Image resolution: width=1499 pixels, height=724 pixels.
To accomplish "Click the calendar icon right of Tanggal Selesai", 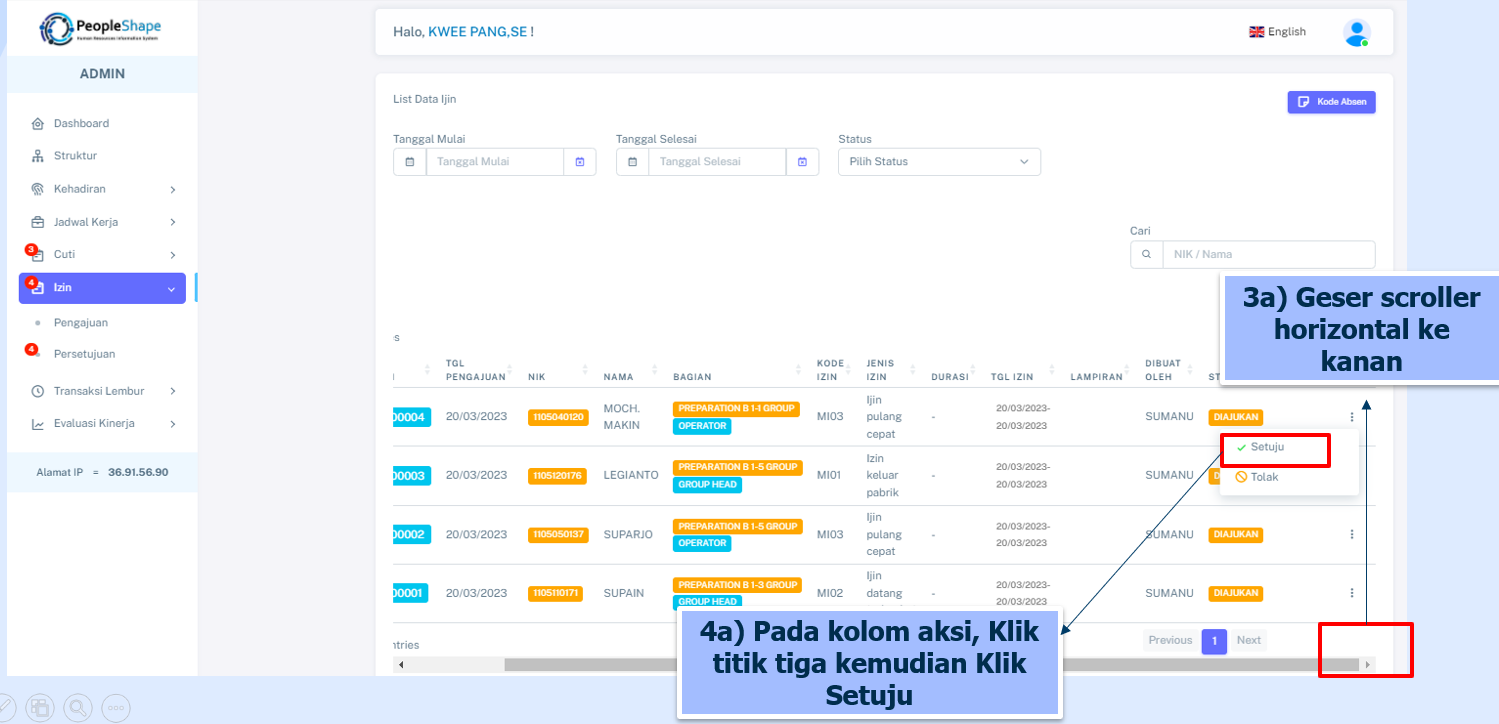I will pyautogui.click(x=802, y=162).
